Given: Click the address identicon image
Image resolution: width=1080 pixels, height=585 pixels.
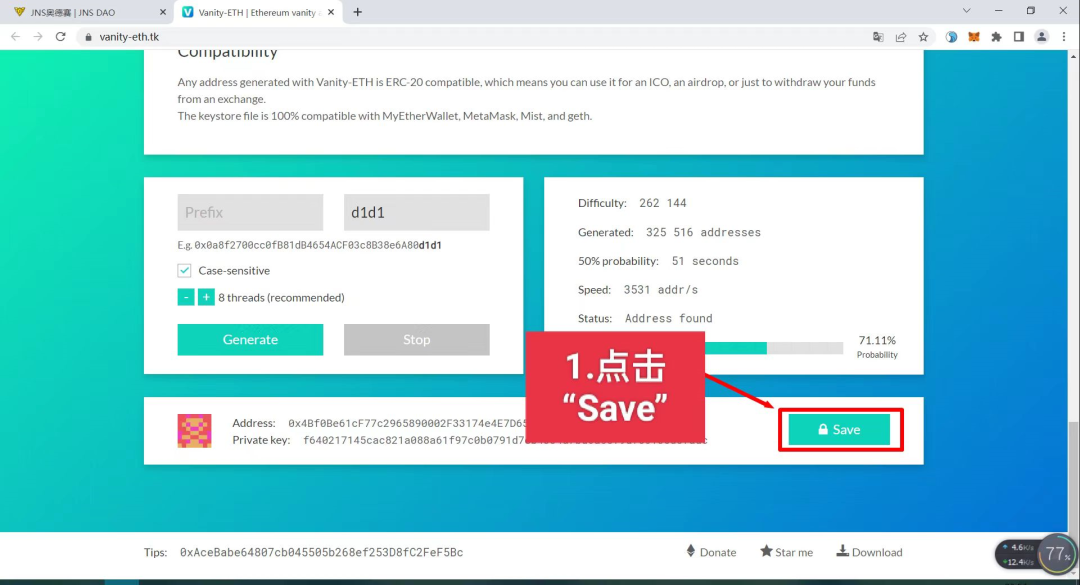Looking at the screenshot, I should point(194,431).
